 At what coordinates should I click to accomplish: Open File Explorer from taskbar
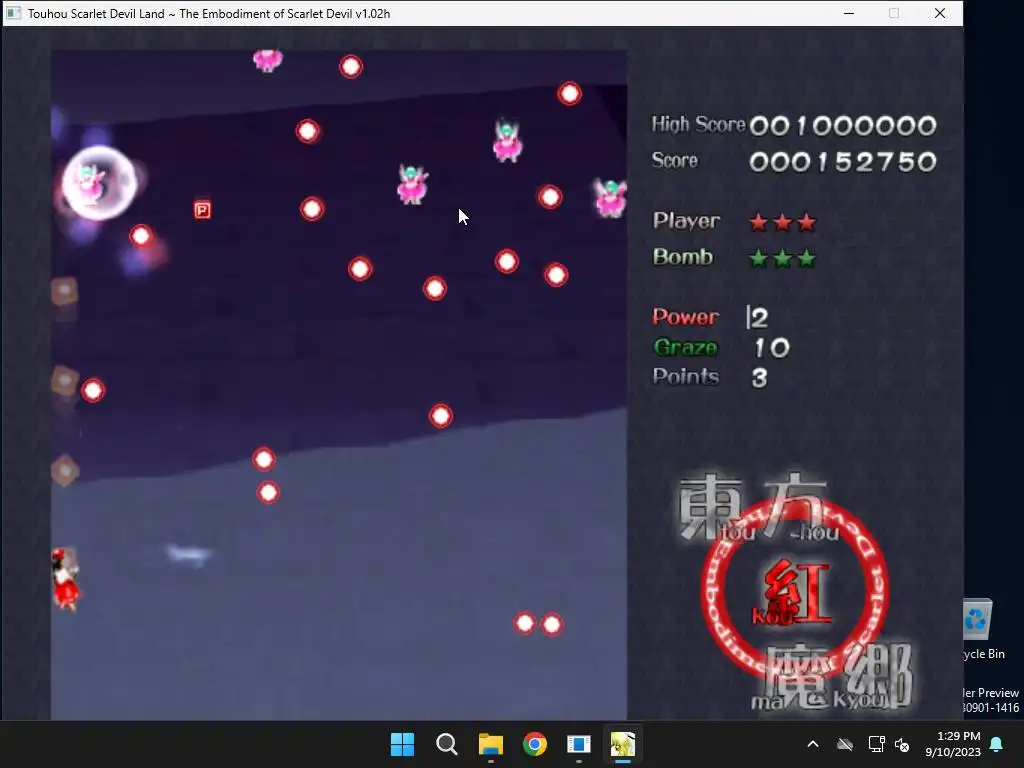click(490, 744)
